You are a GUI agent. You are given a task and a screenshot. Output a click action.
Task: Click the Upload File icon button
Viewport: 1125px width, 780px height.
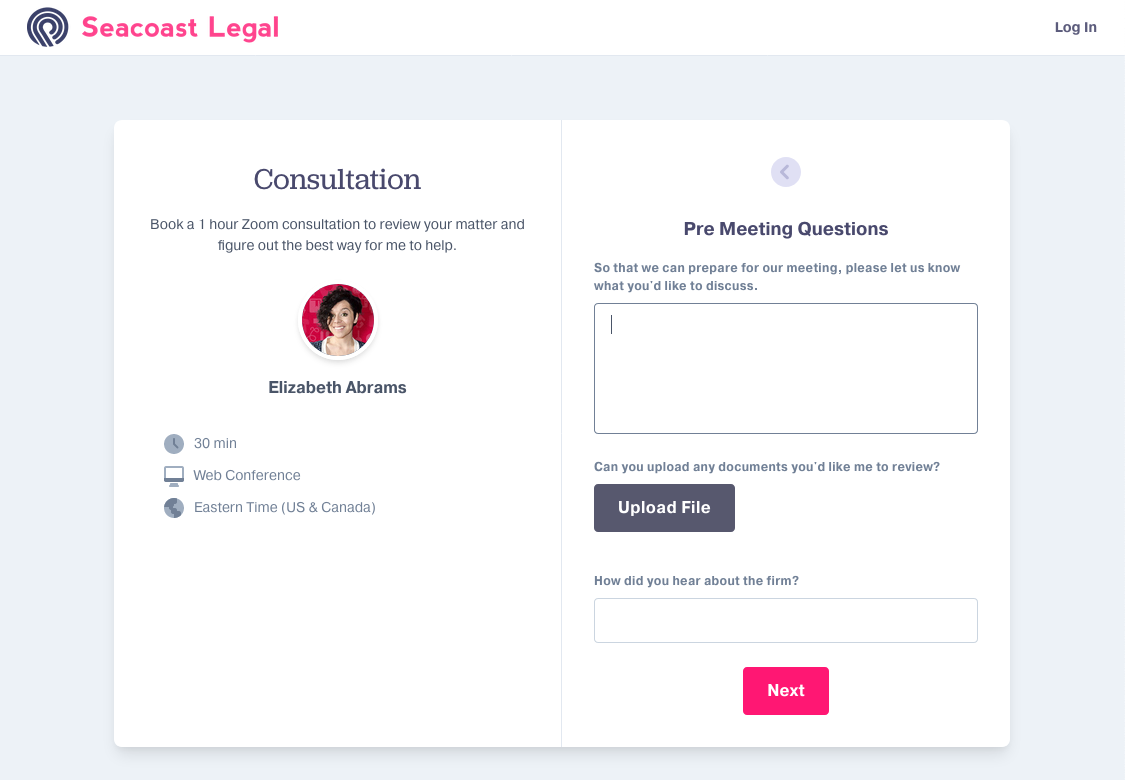(x=664, y=508)
